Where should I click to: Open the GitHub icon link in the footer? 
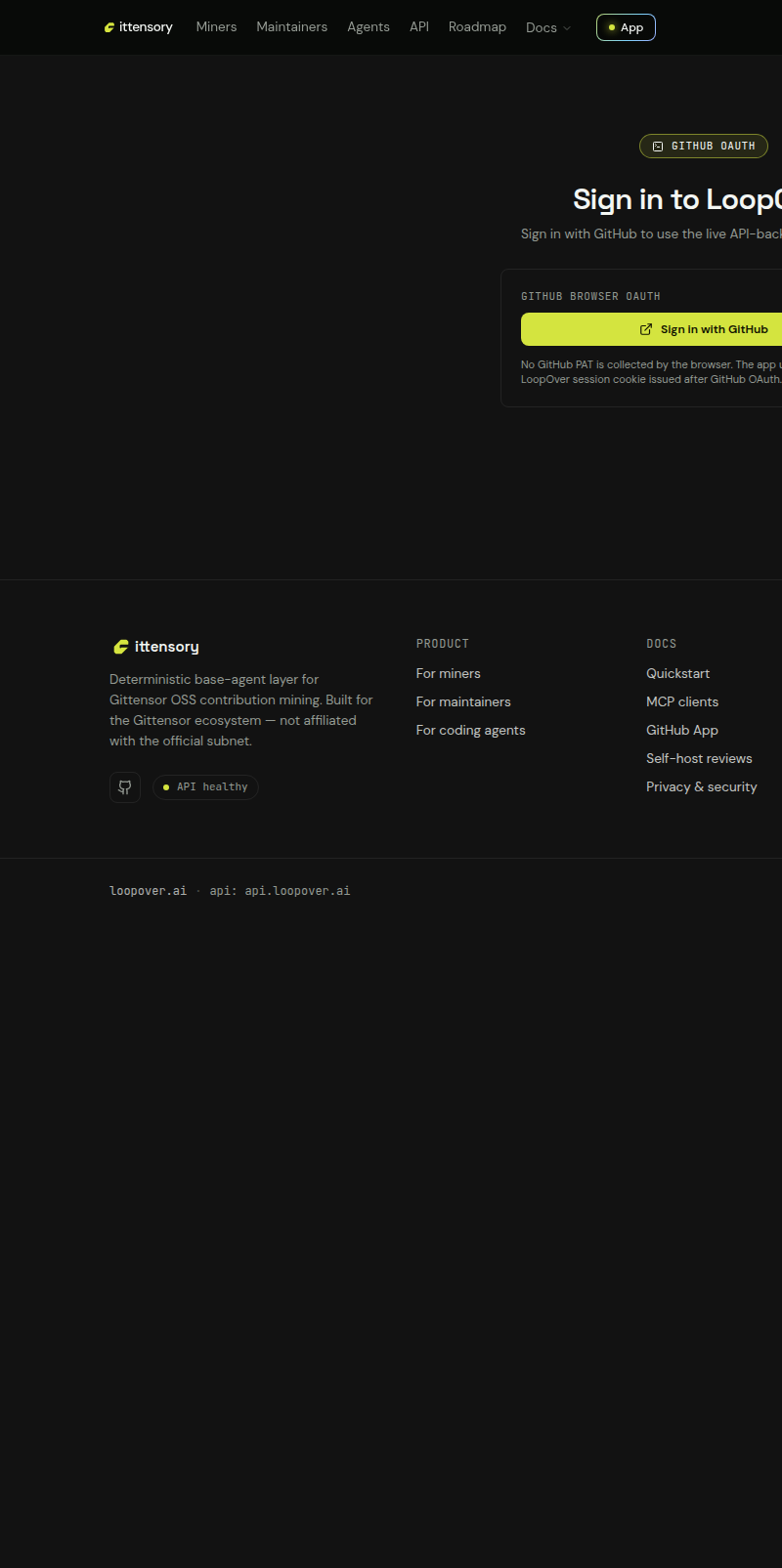(x=125, y=787)
